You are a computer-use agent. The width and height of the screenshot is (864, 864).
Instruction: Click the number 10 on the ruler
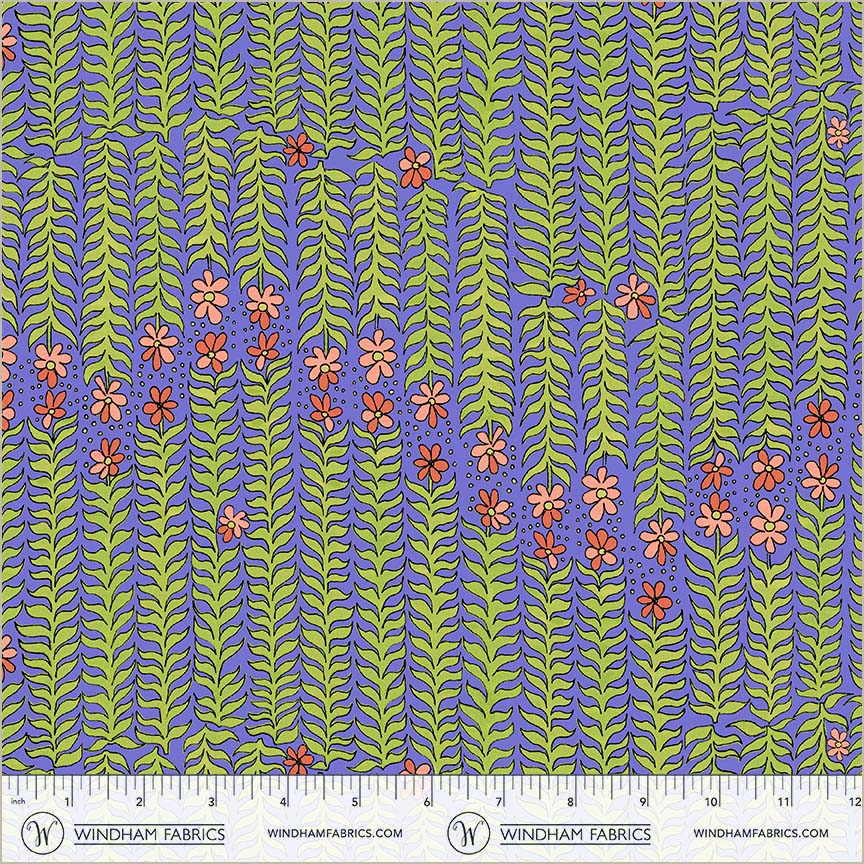pyautogui.click(x=711, y=802)
